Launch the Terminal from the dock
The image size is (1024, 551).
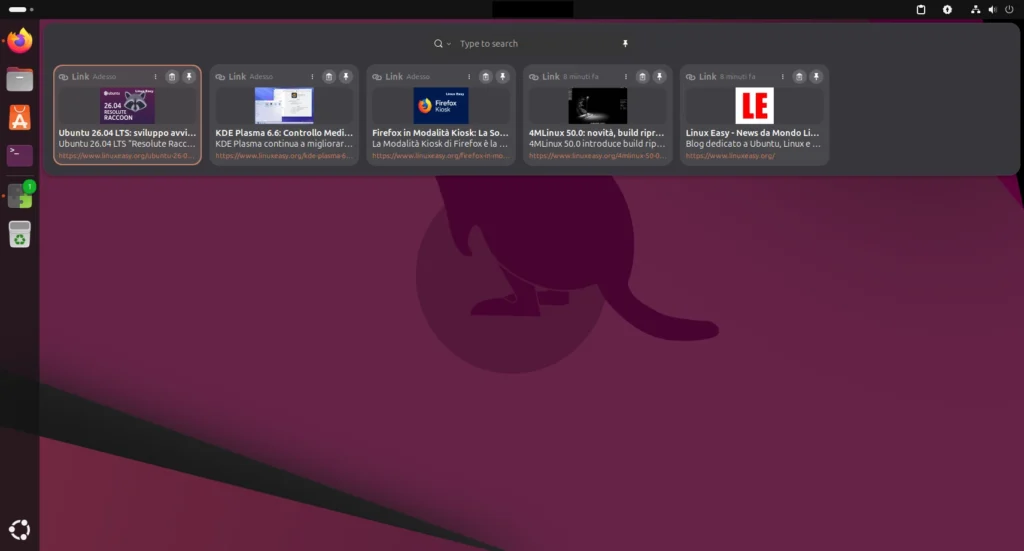point(20,155)
